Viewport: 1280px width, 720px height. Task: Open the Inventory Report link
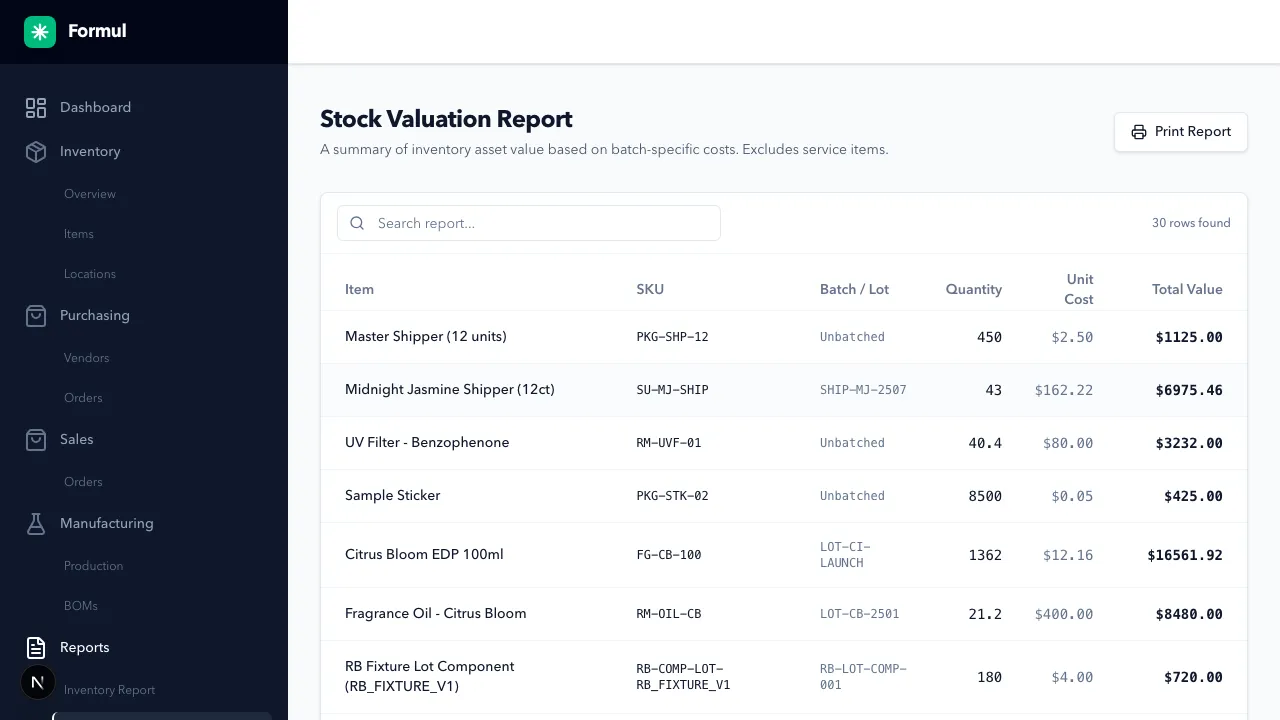(109, 689)
